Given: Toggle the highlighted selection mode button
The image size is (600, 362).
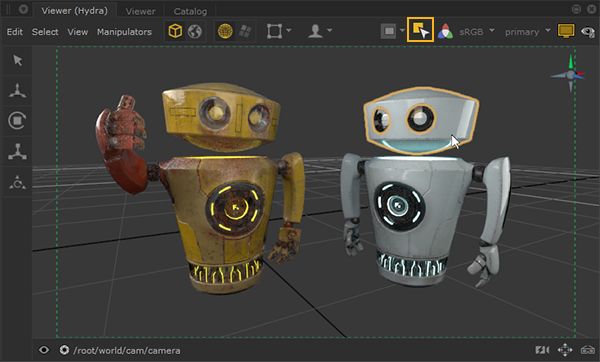Looking at the screenshot, I should pyautogui.click(x=420, y=29).
